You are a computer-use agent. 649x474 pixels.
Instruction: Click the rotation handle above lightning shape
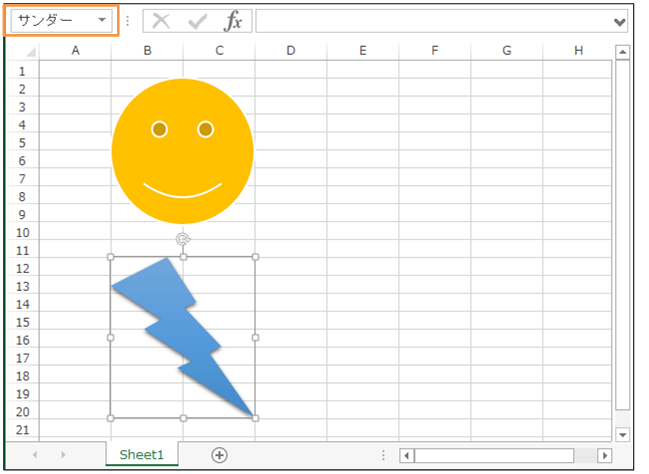[183, 238]
